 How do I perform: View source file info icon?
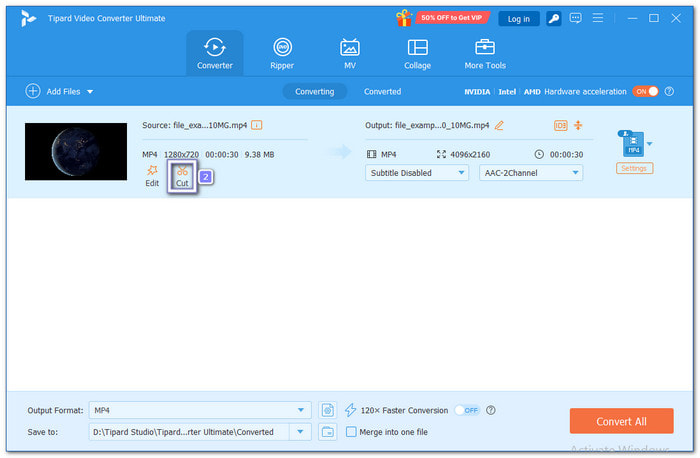pyautogui.click(x=257, y=125)
